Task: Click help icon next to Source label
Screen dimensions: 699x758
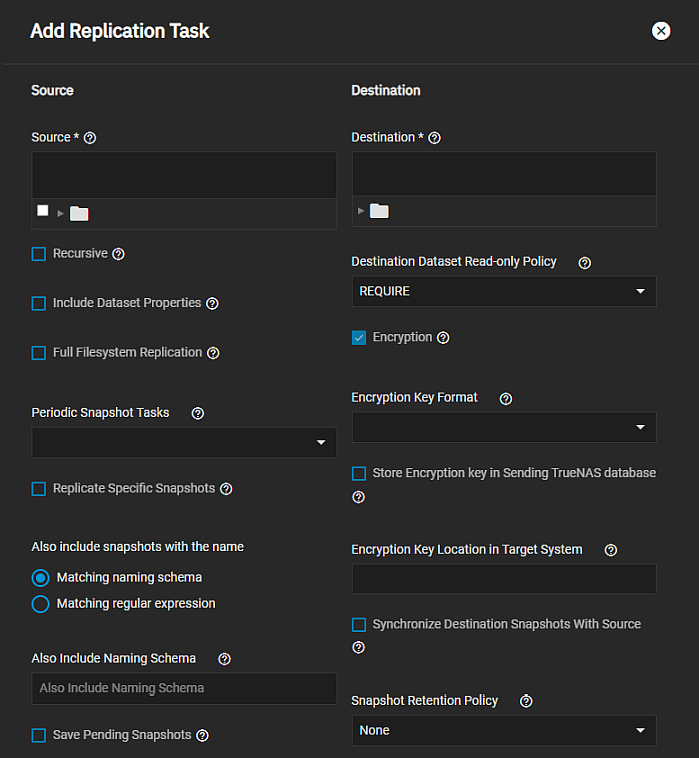Action: (90, 138)
